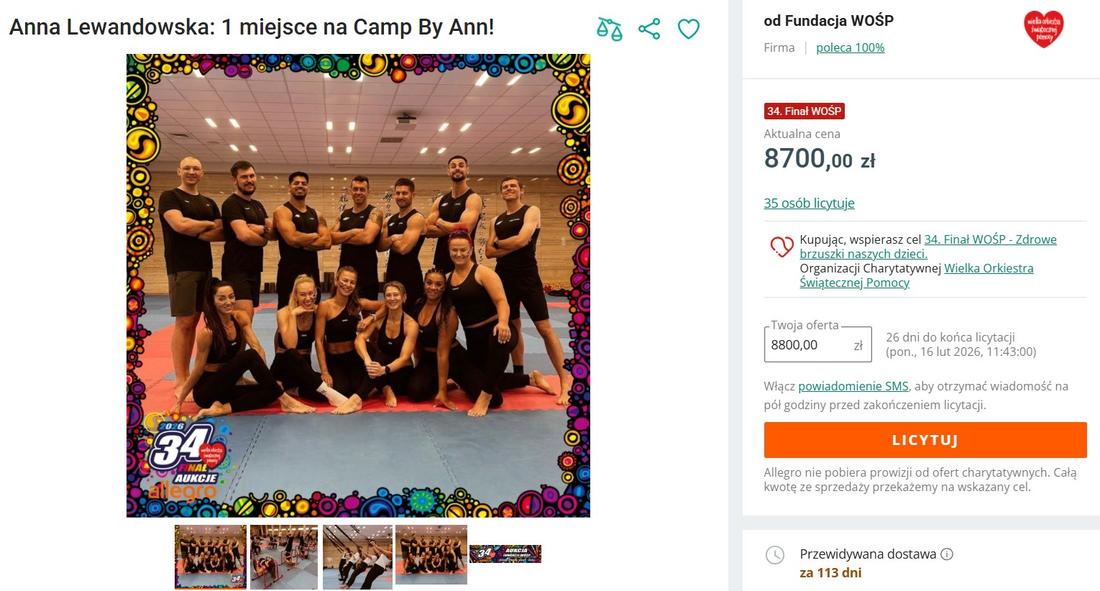Click the info icon next to Przewidywana dostawa

point(947,554)
